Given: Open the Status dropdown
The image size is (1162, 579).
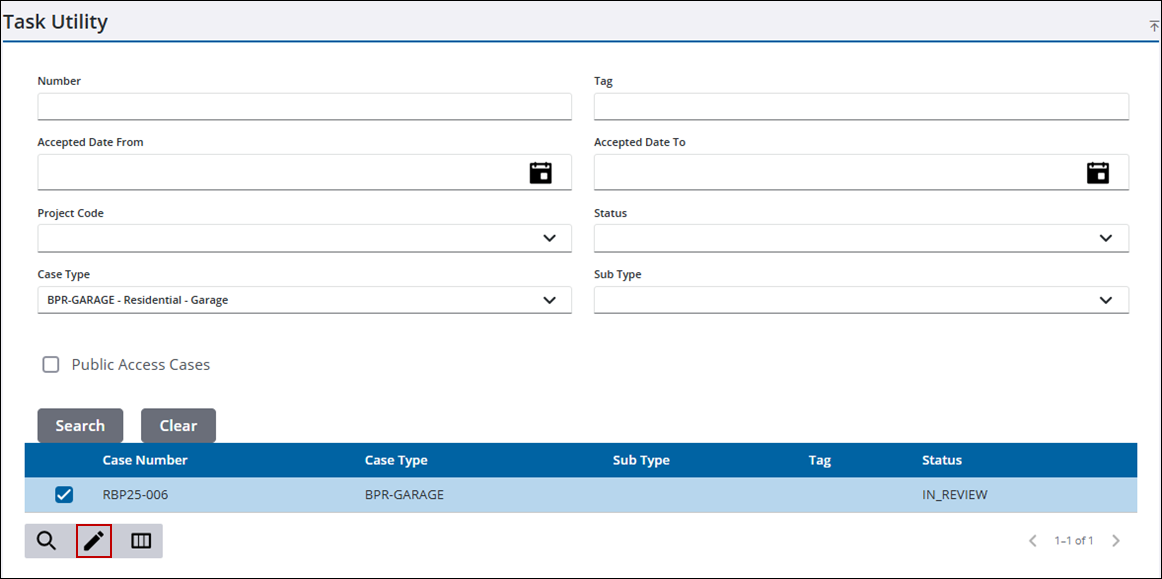Looking at the screenshot, I should pyautogui.click(x=1105, y=238).
